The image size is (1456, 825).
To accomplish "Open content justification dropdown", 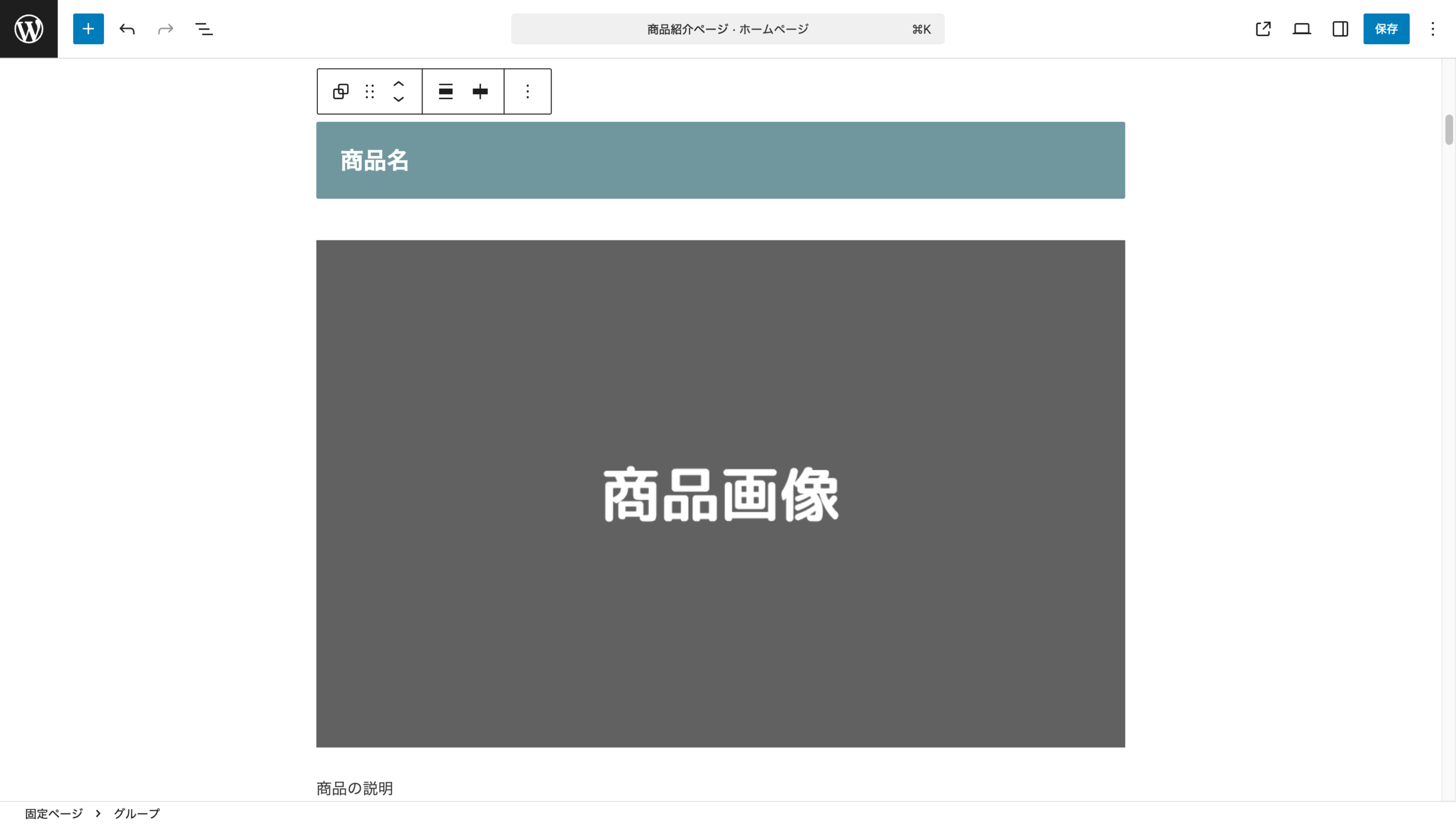I will pyautogui.click(x=480, y=91).
